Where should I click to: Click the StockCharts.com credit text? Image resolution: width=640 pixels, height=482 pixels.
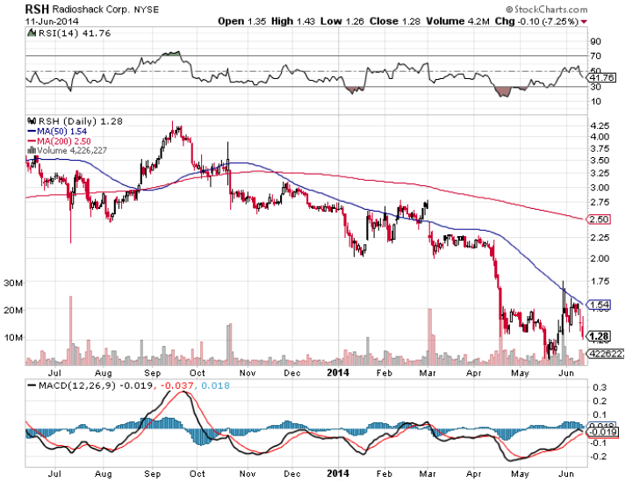point(547,9)
